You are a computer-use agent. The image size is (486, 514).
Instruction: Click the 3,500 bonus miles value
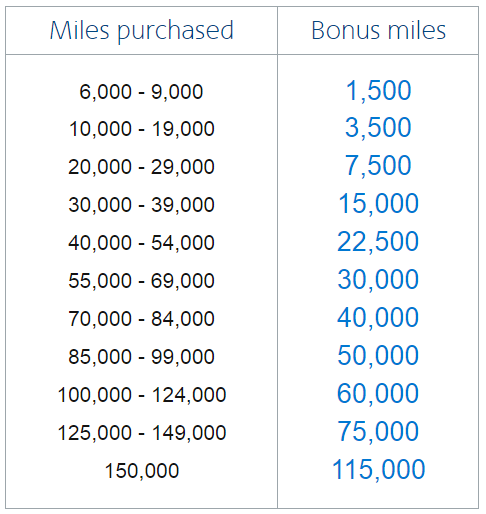378,128
